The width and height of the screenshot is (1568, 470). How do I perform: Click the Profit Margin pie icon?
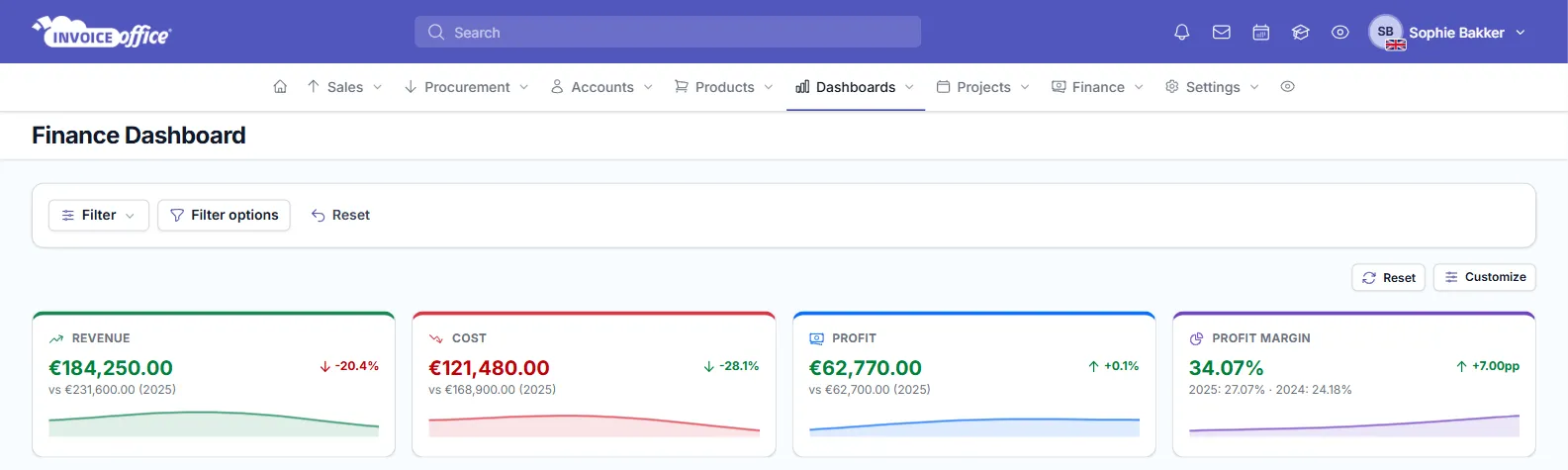[1196, 338]
